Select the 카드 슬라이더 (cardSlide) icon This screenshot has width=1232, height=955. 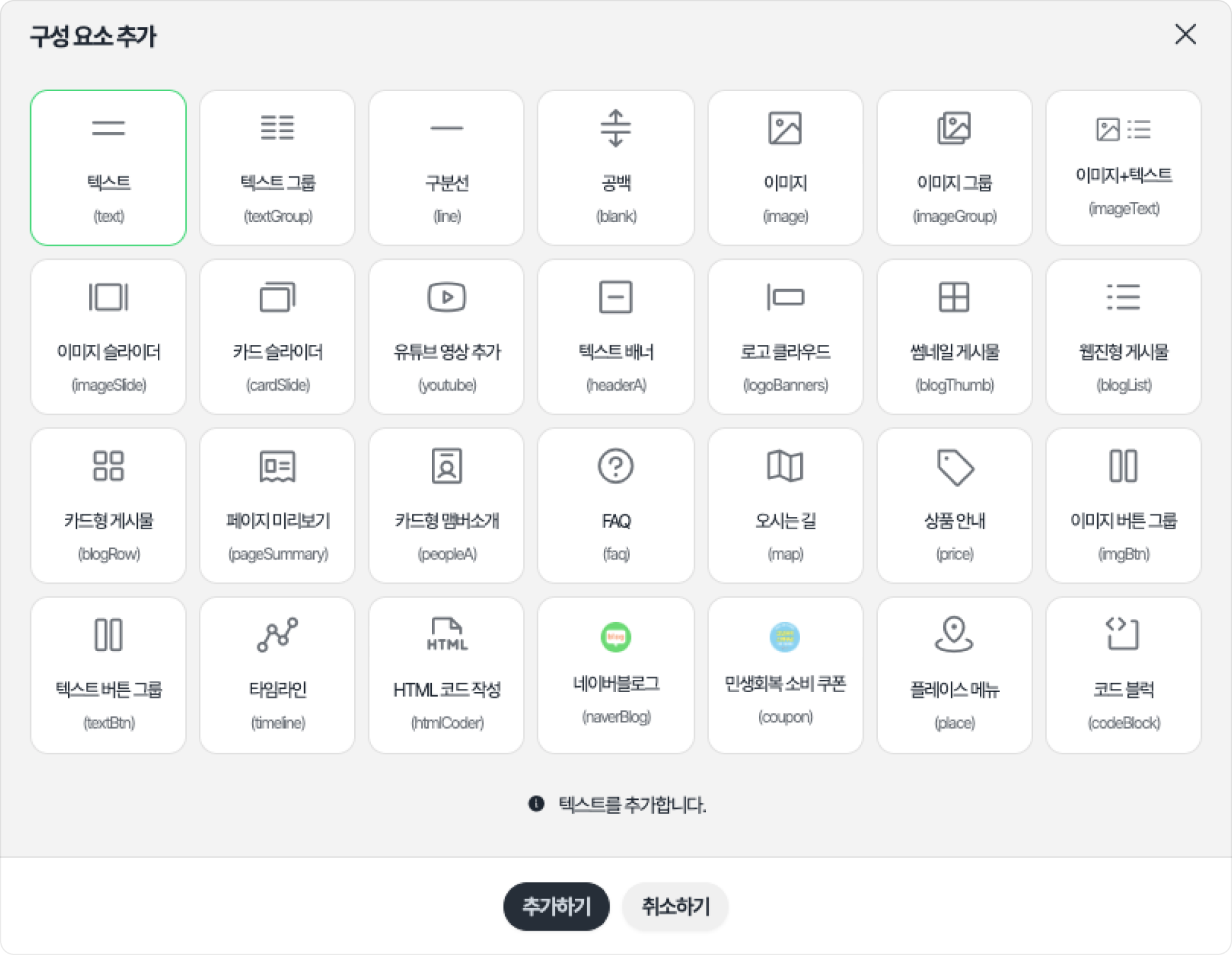pos(277,297)
